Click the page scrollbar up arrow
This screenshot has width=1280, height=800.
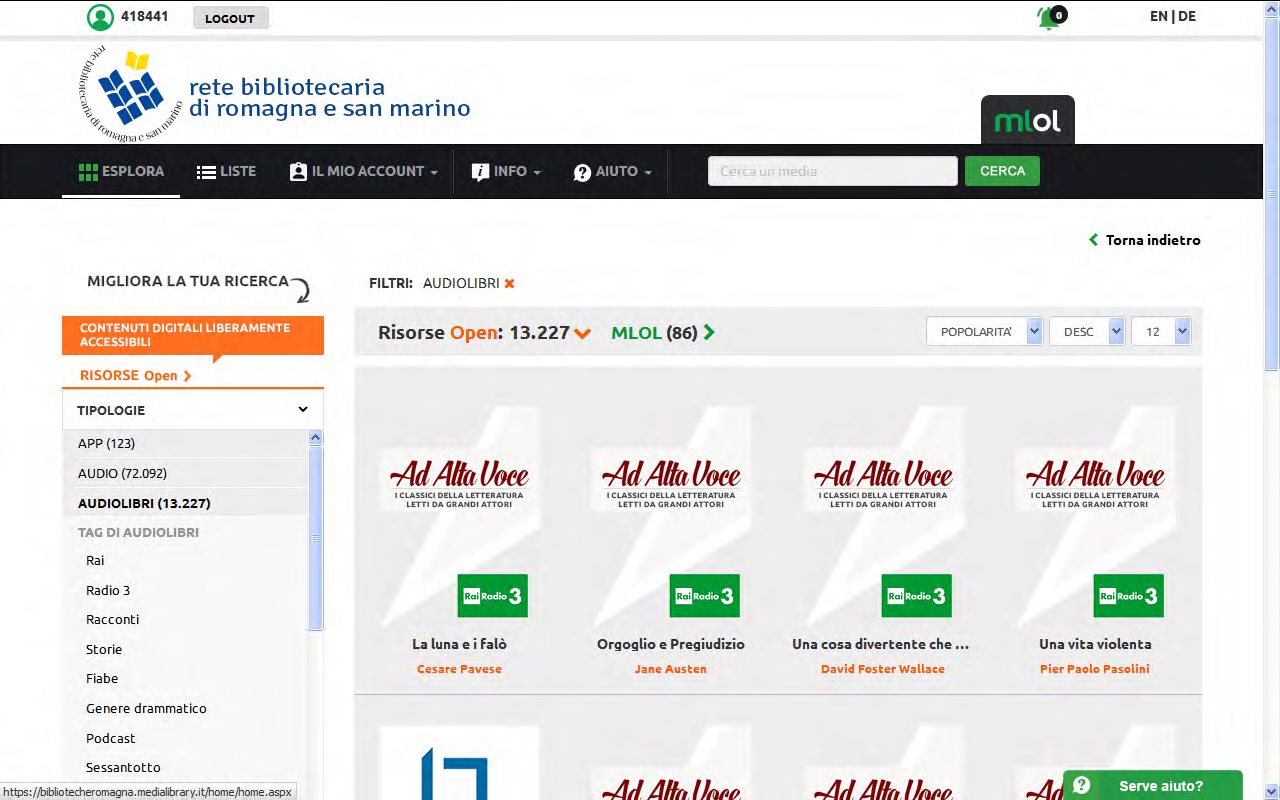pos(1272,8)
